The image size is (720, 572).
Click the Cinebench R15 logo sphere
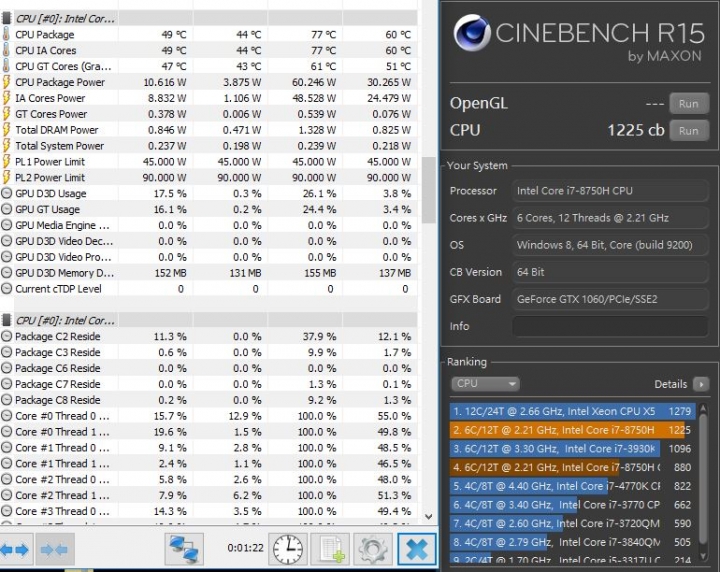tap(472, 32)
